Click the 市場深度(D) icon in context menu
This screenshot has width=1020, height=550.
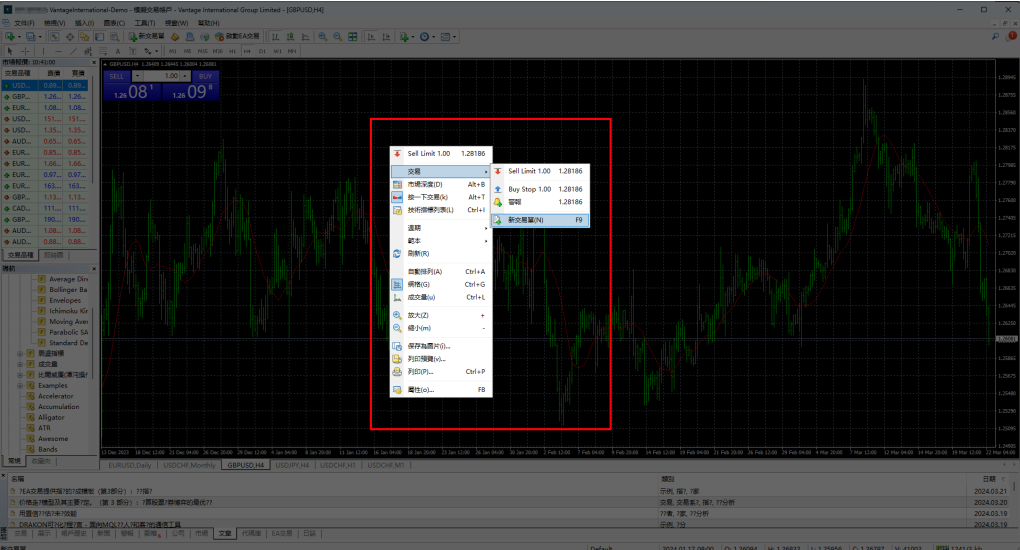coord(397,185)
